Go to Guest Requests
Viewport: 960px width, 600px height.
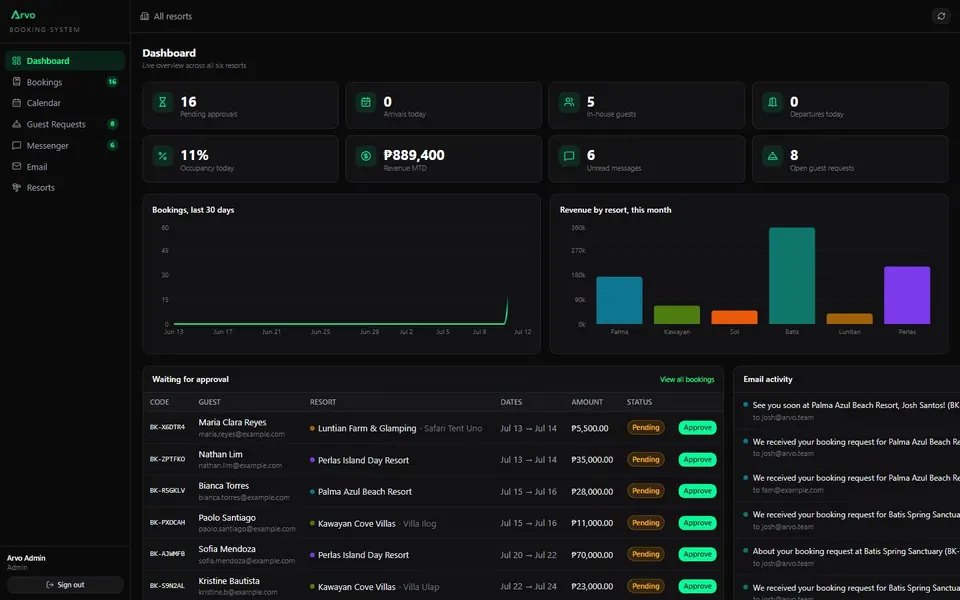click(x=65, y=124)
